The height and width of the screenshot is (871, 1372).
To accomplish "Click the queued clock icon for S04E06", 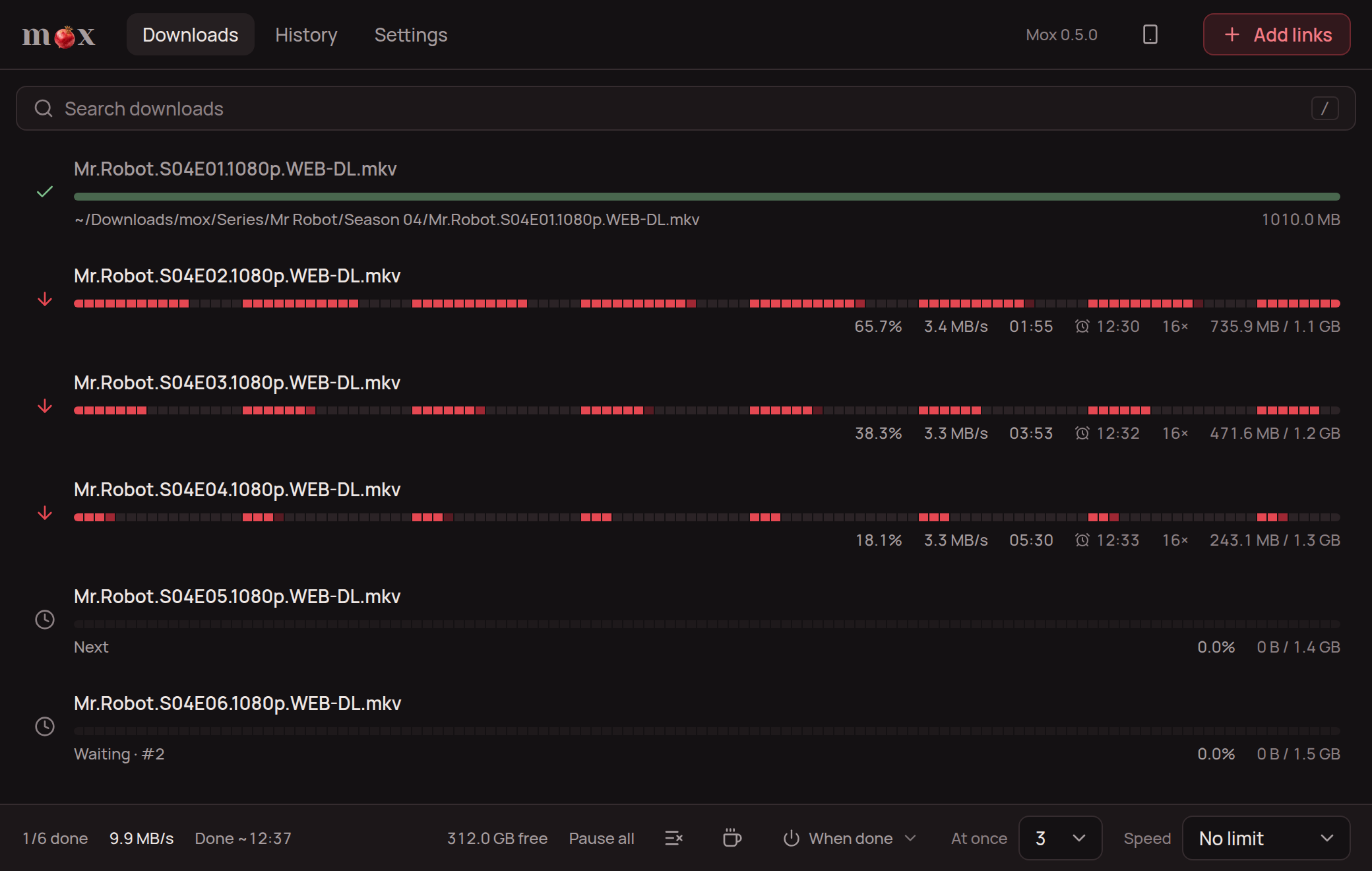I will (x=45, y=726).
